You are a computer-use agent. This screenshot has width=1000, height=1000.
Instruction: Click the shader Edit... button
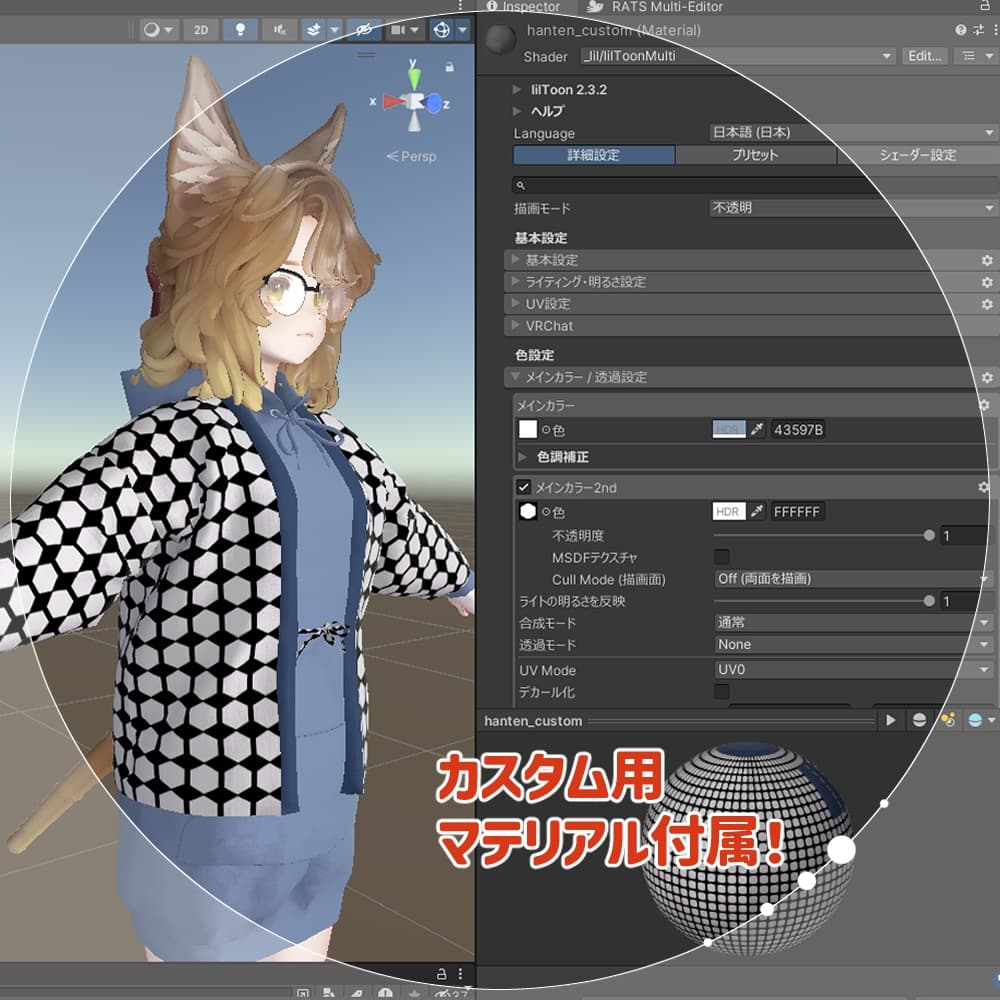pos(924,56)
